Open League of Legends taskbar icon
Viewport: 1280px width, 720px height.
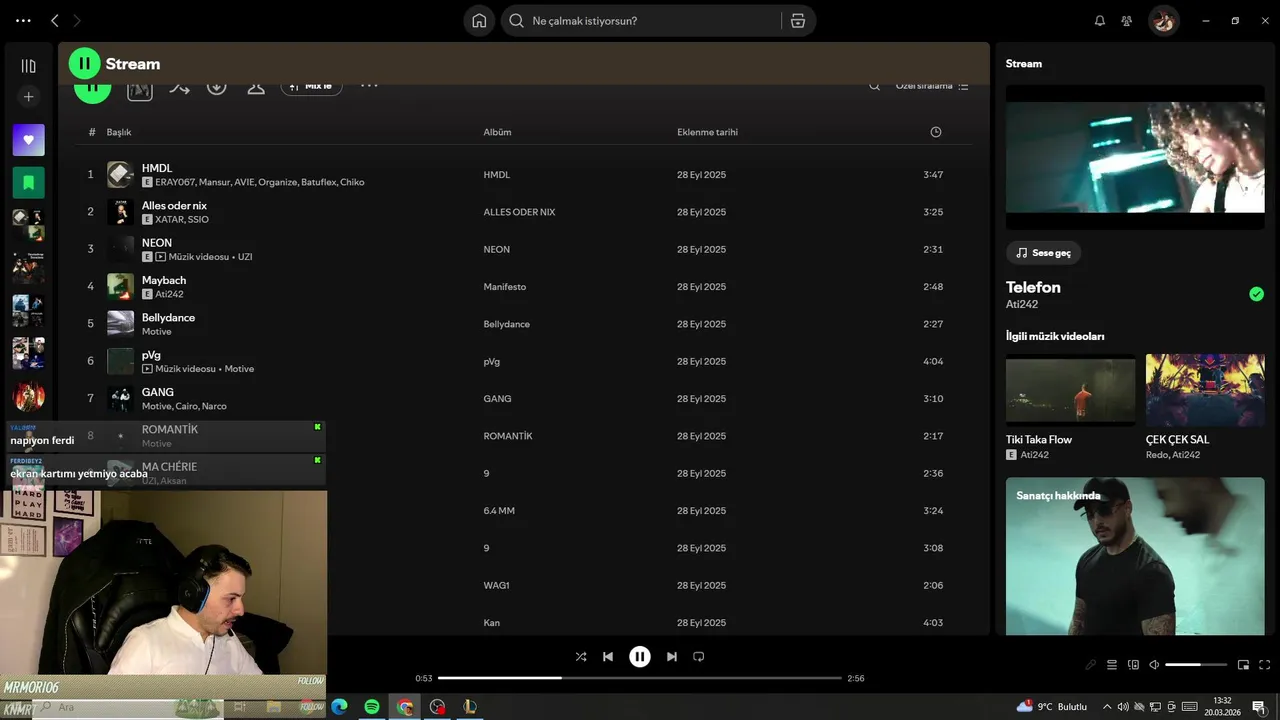click(469, 707)
